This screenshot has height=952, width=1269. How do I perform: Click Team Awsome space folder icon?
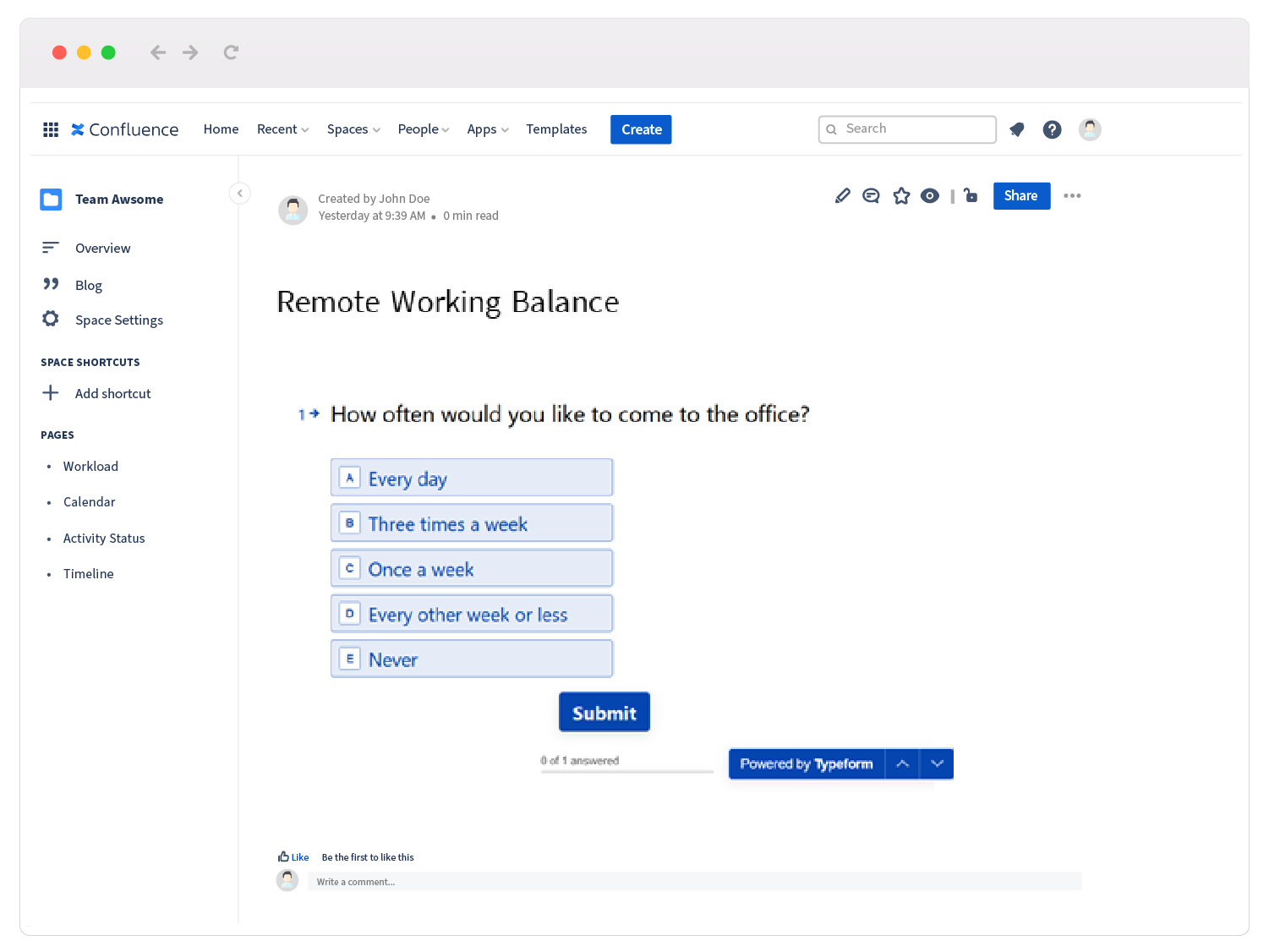[x=51, y=200]
